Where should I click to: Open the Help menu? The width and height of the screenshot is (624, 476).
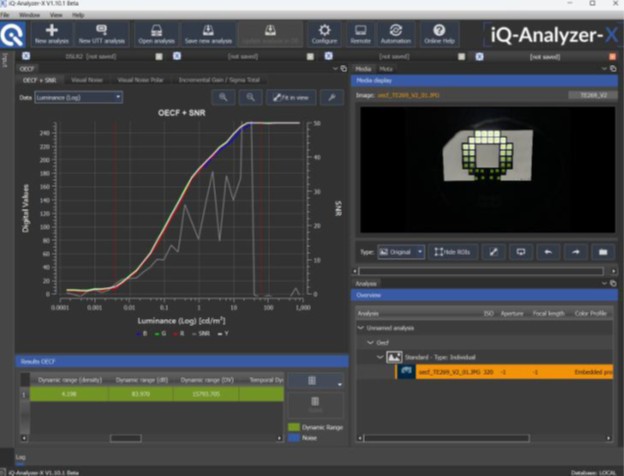[78, 15]
